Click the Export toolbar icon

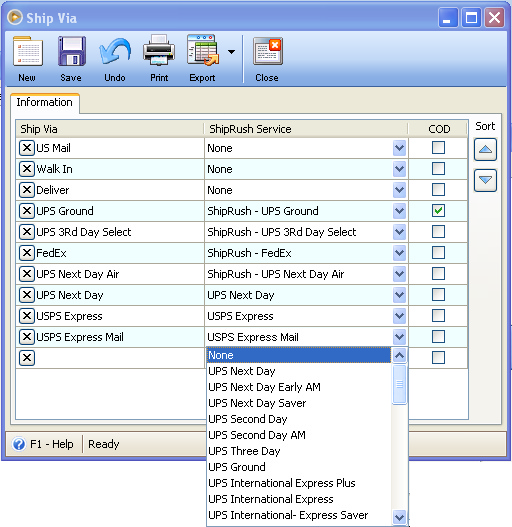[x=203, y=50]
